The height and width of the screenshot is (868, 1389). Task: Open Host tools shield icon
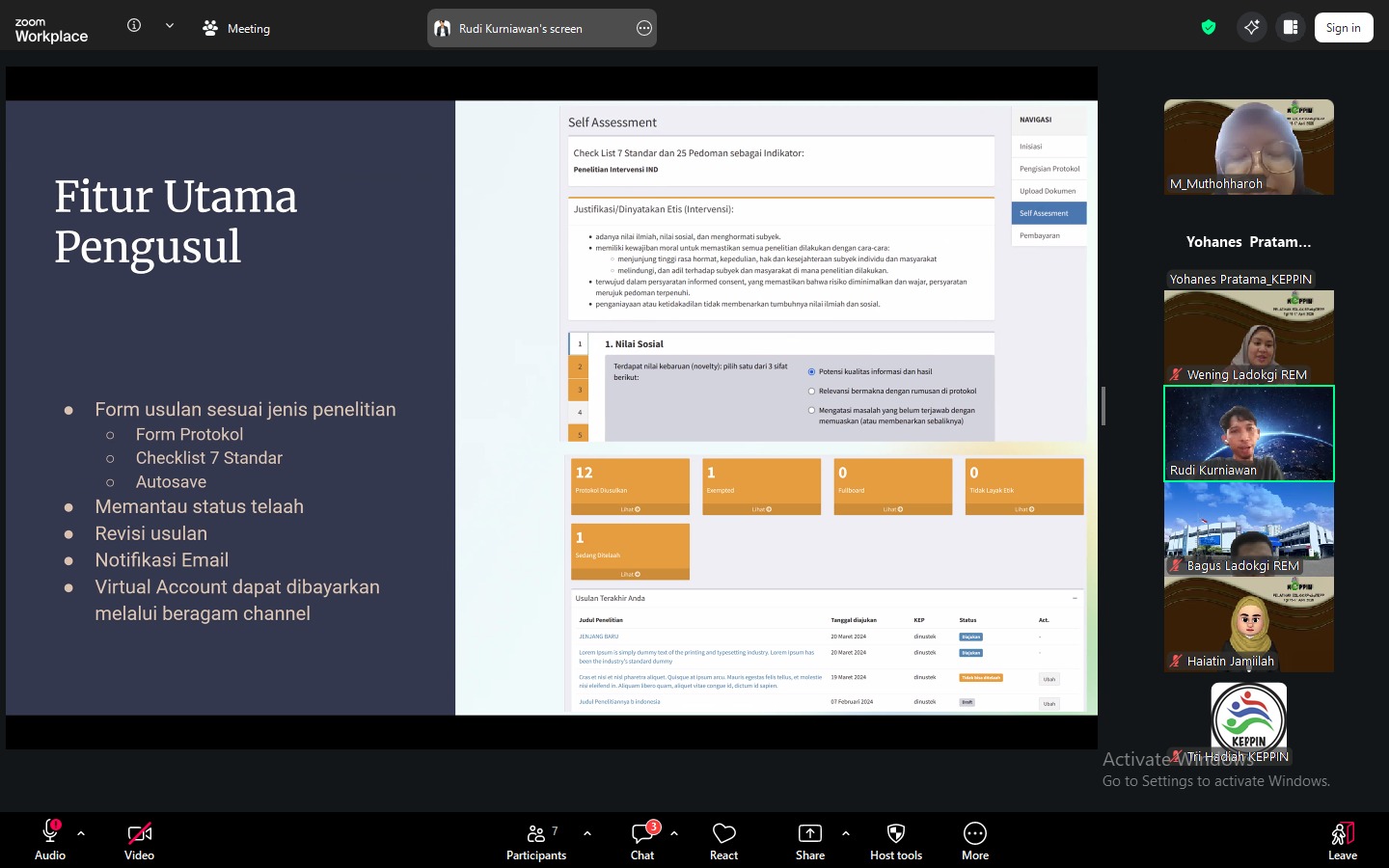coord(895,833)
